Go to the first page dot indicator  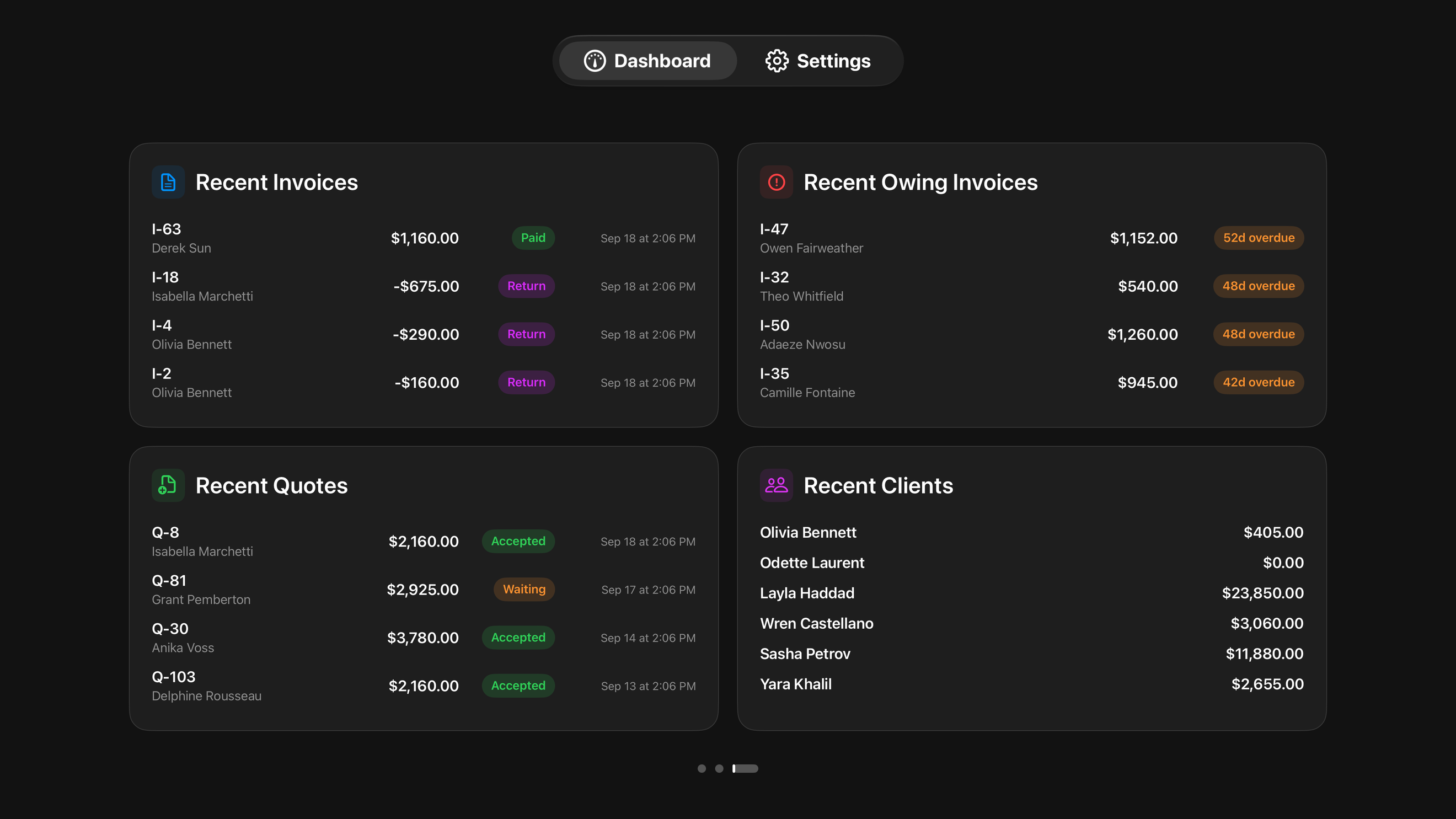pyautogui.click(x=702, y=768)
